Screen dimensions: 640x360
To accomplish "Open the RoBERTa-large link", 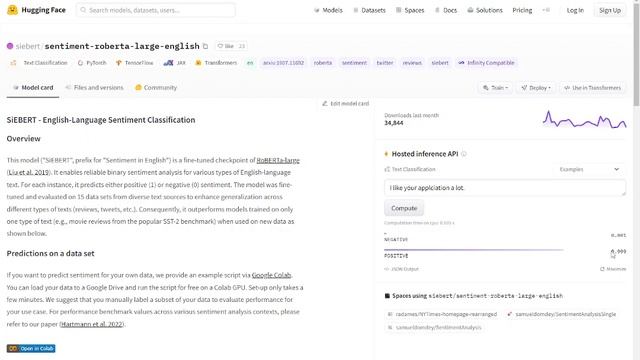I will [278, 160].
